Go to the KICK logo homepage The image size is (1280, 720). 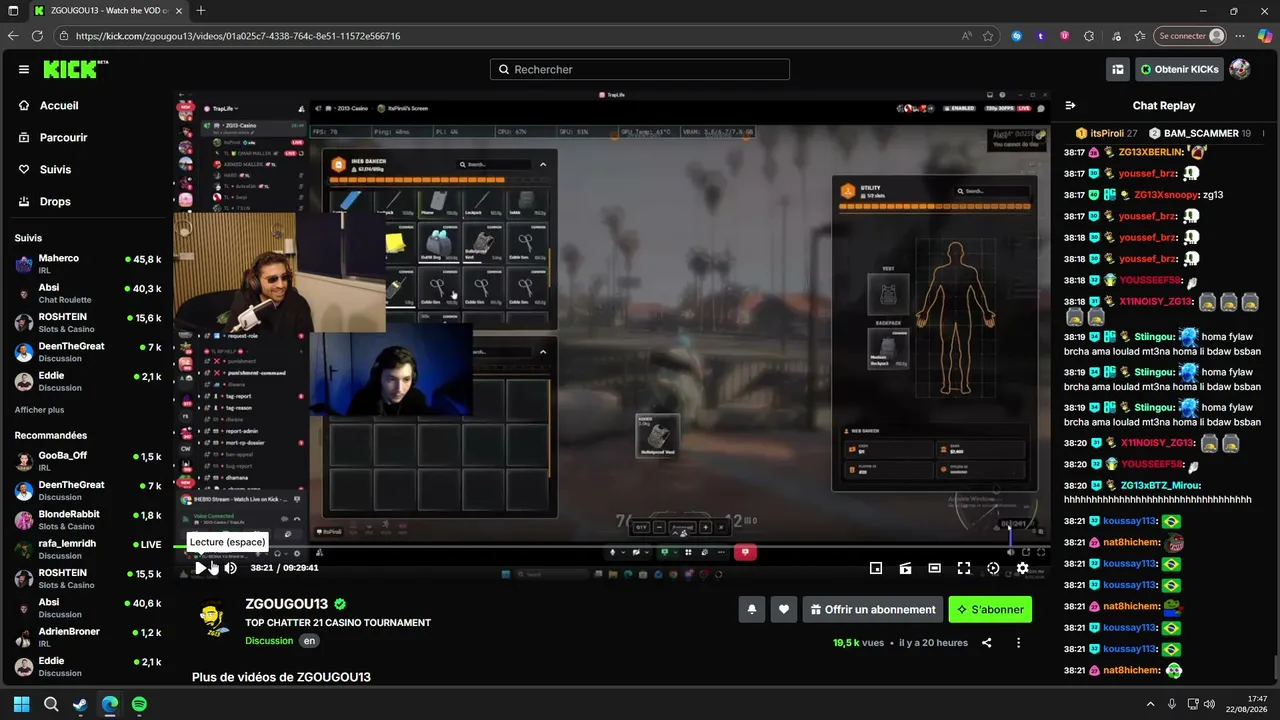click(x=76, y=69)
